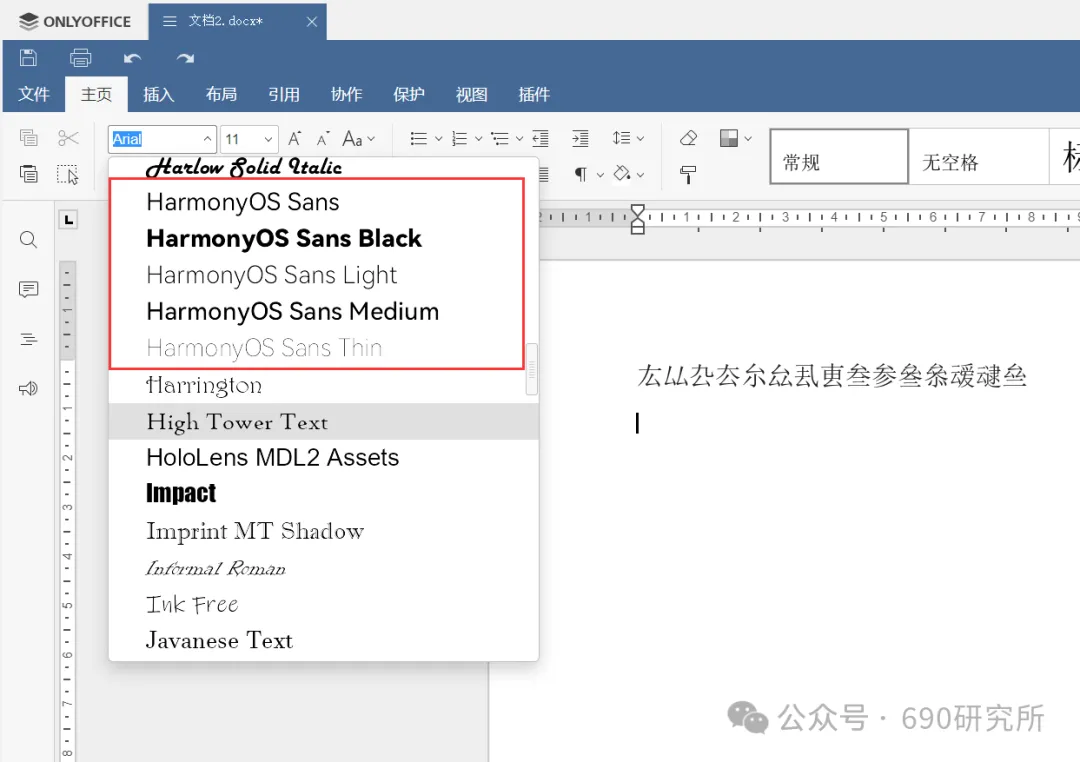
Task: Select HarmonyOS Sans Black font
Action: pyautogui.click(x=323, y=238)
